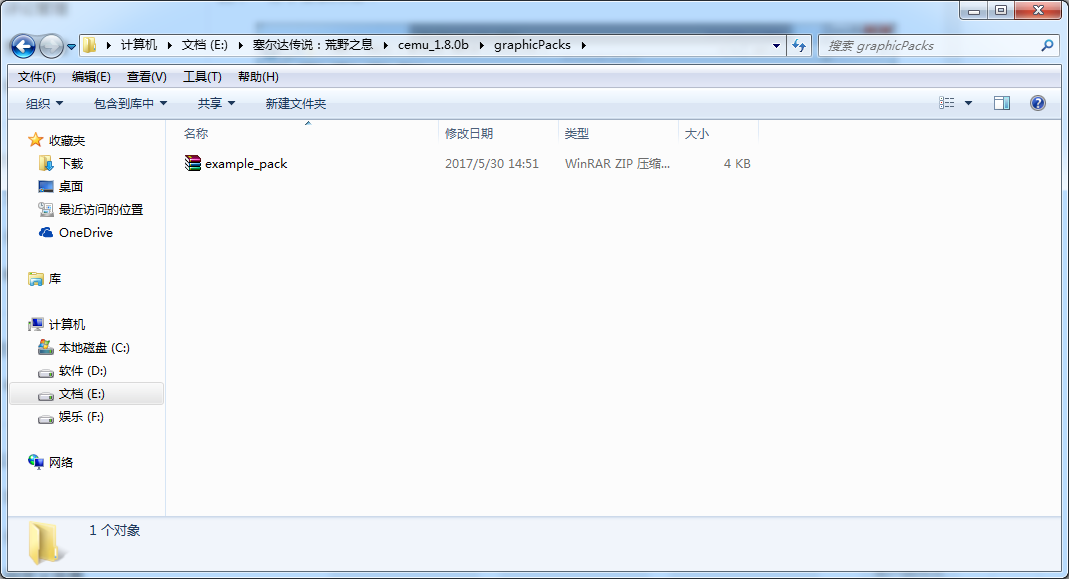The height and width of the screenshot is (579, 1069).
Task: Open the more view options arrow
Action: (x=968, y=104)
